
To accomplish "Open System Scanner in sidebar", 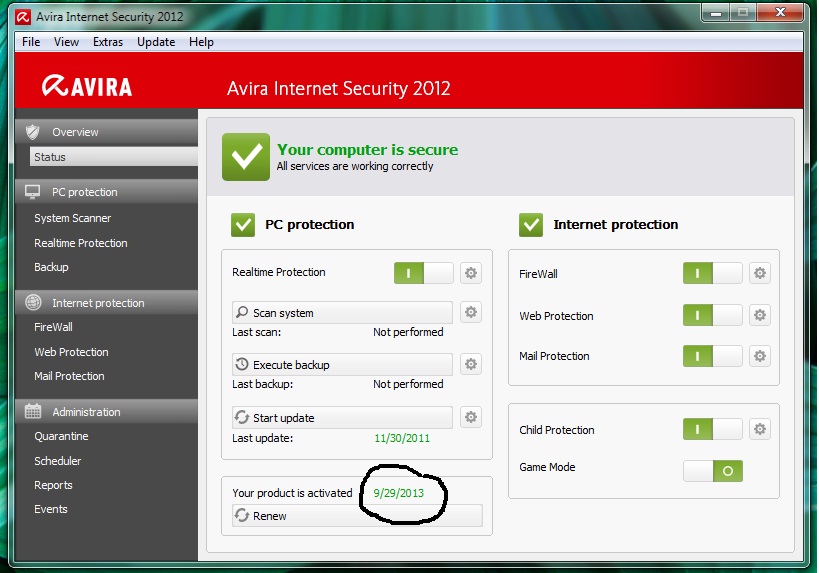I will click(x=73, y=218).
